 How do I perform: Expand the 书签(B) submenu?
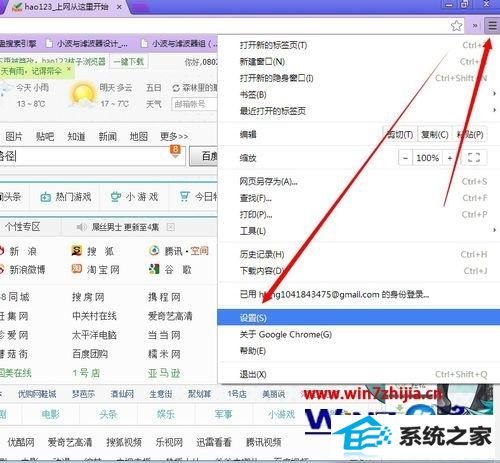[x=359, y=95]
